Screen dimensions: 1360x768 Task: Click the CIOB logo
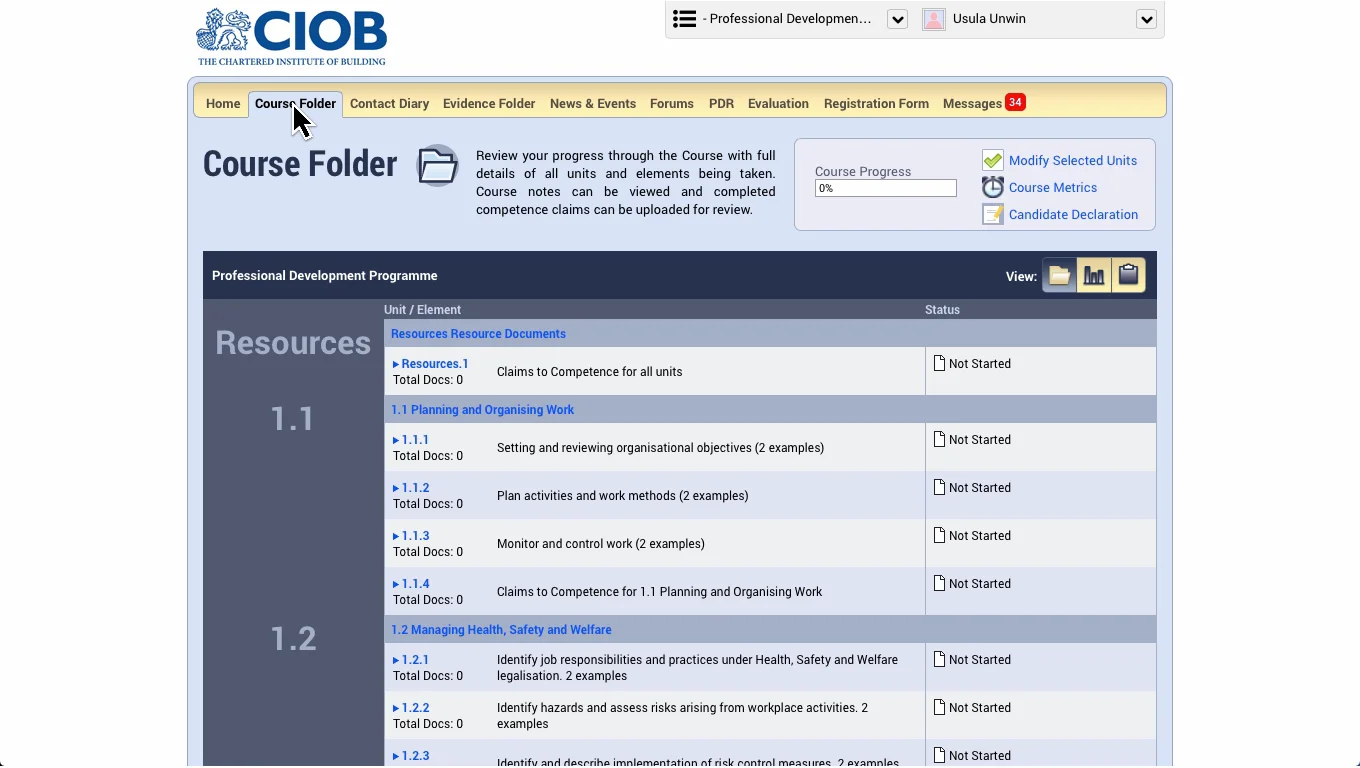[x=291, y=37]
